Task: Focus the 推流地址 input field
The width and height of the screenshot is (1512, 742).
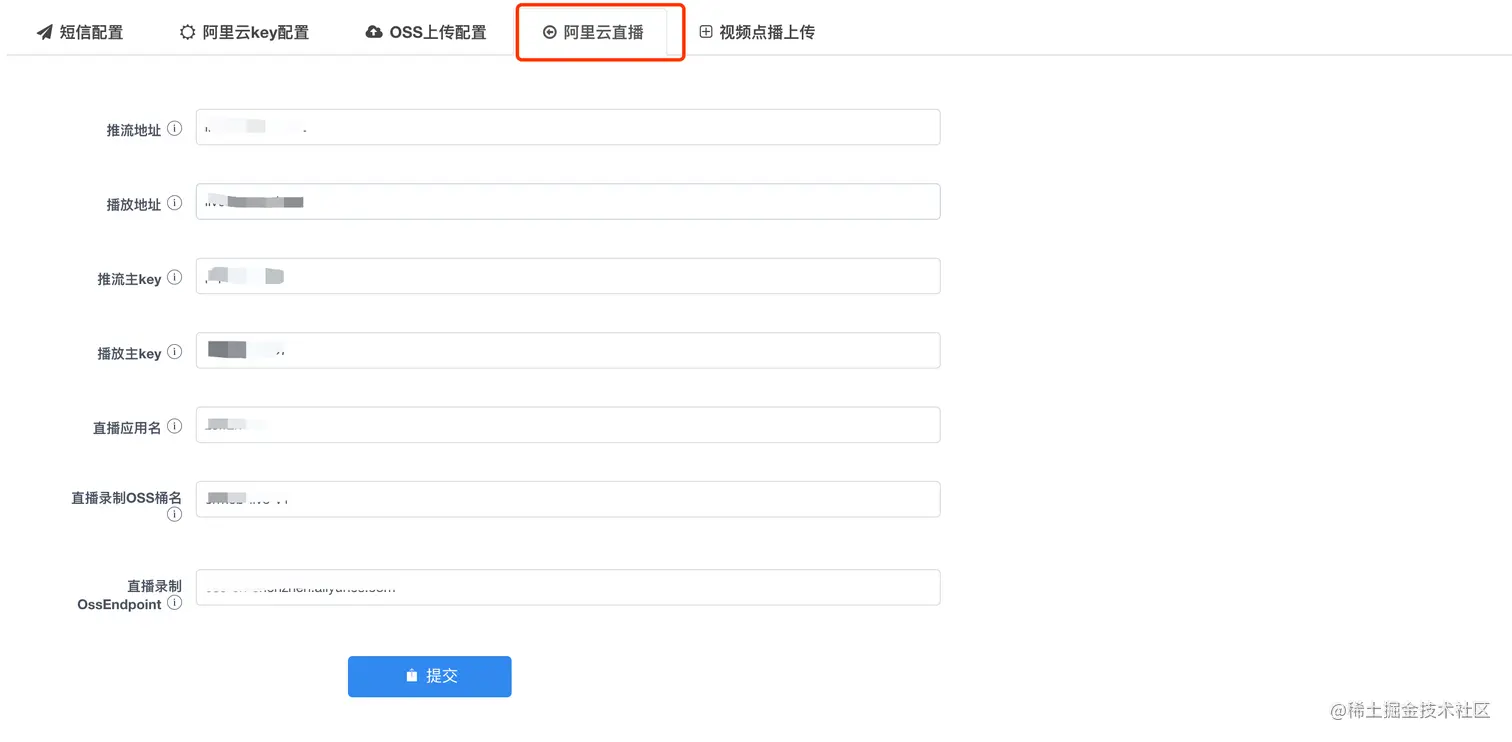Action: click(568, 127)
